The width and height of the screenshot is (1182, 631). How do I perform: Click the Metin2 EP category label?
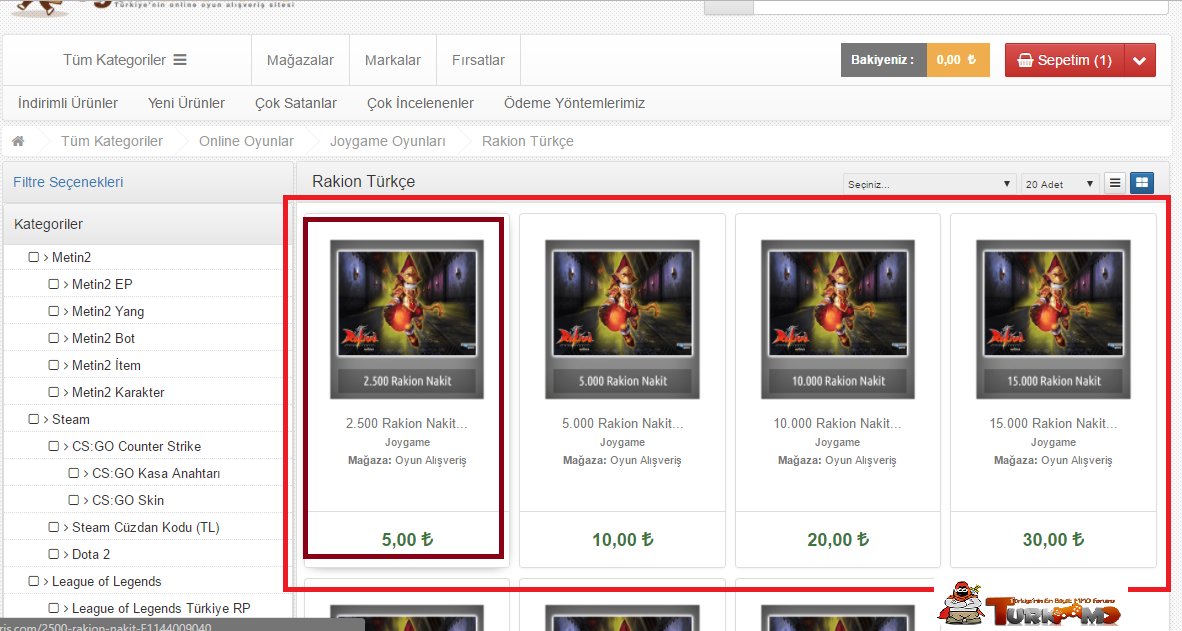click(103, 284)
